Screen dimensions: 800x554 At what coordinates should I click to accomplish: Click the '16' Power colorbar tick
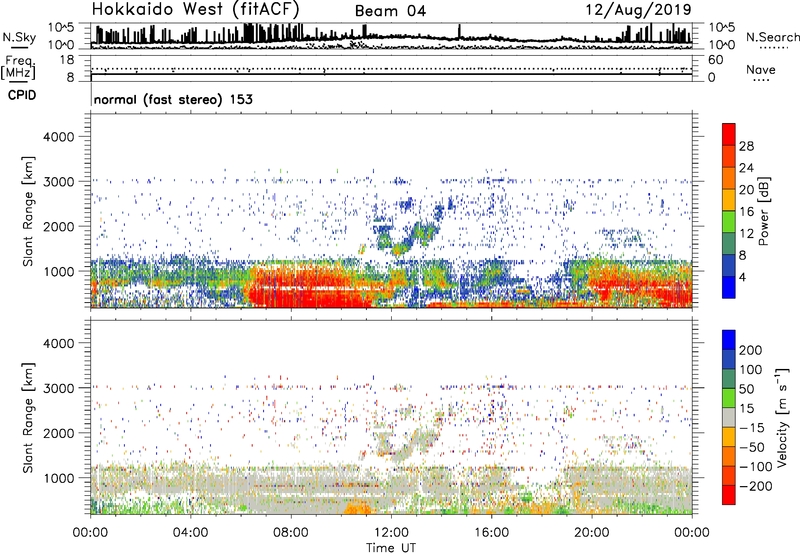pos(746,212)
